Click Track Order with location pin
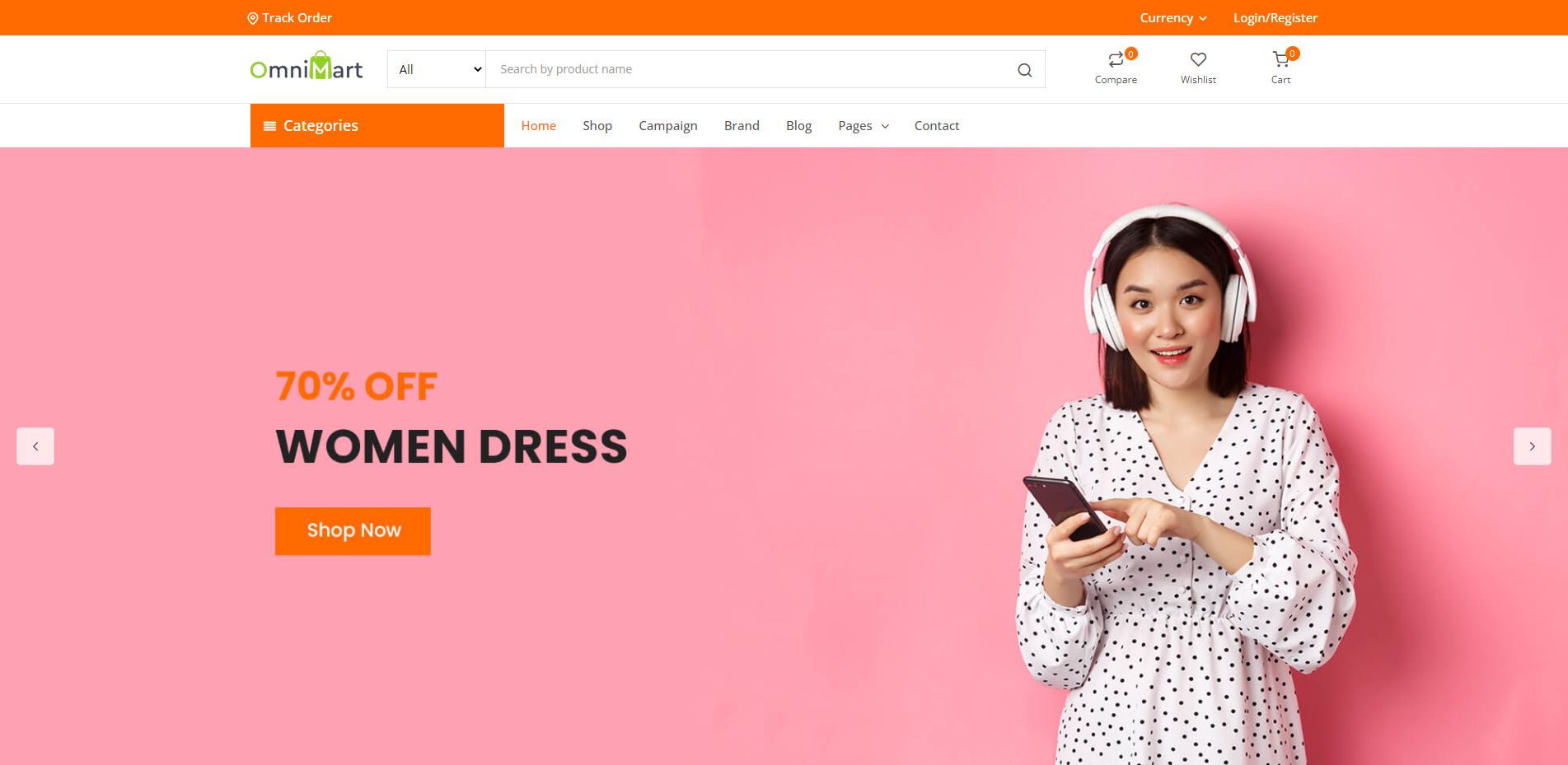This screenshot has height=765, width=1568. [x=289, y=18]
